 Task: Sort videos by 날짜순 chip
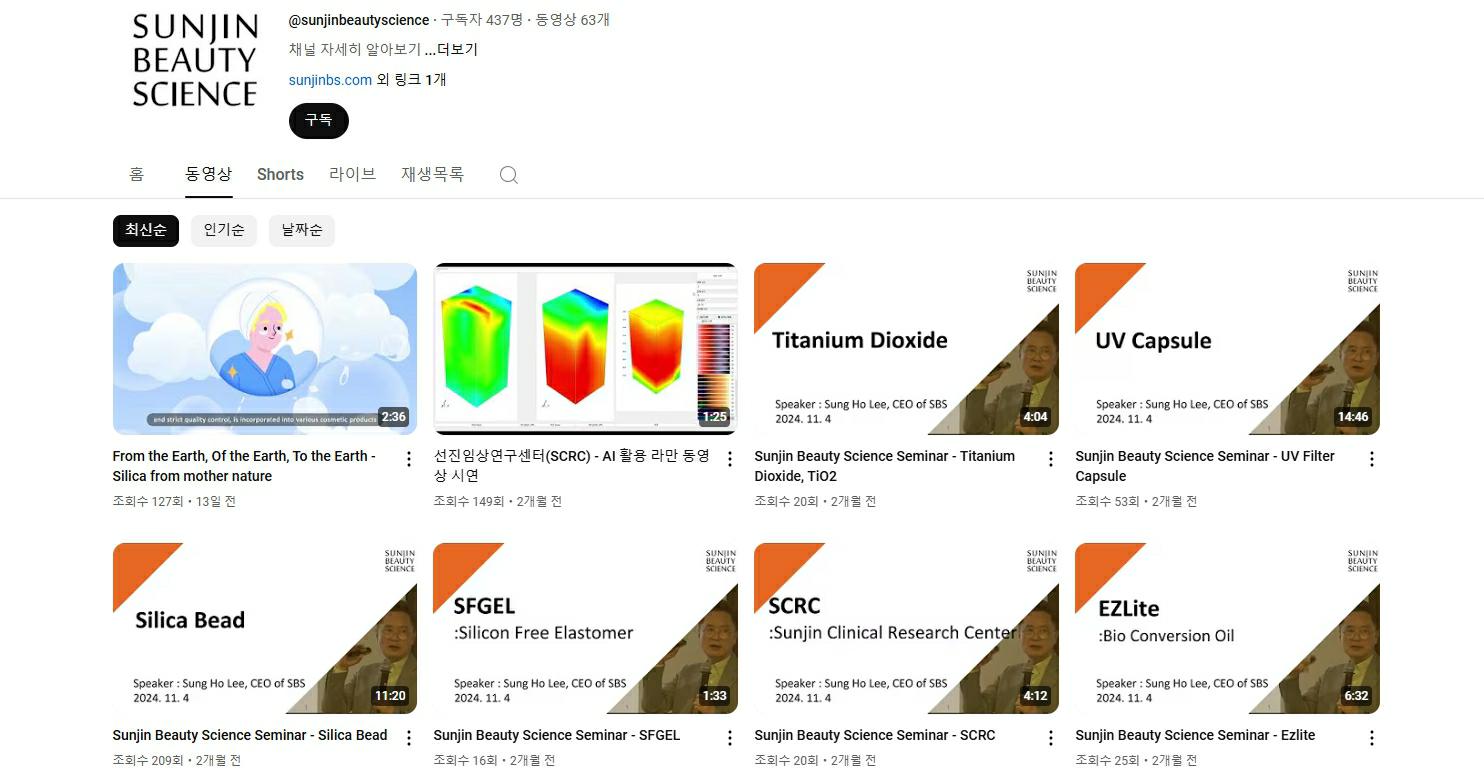302,231
